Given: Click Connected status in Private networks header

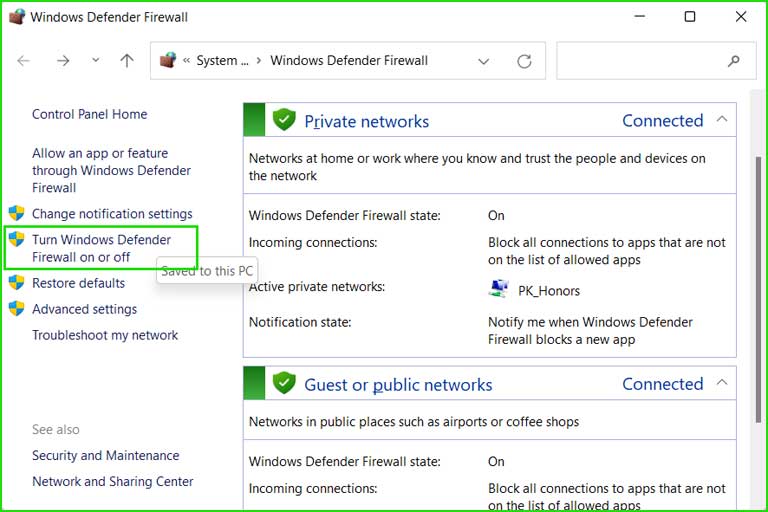Looking at the screenshot, I should click(662, 121).
